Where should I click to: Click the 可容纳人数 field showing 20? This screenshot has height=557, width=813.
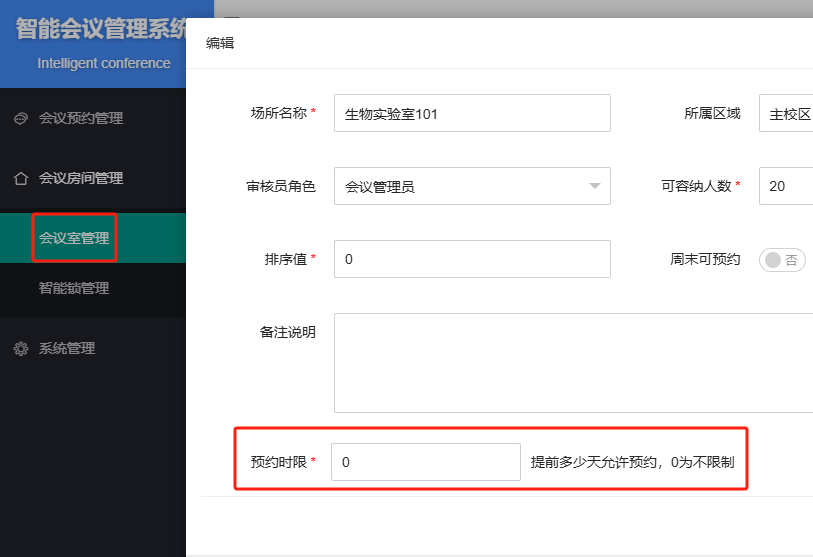(786, 186)
